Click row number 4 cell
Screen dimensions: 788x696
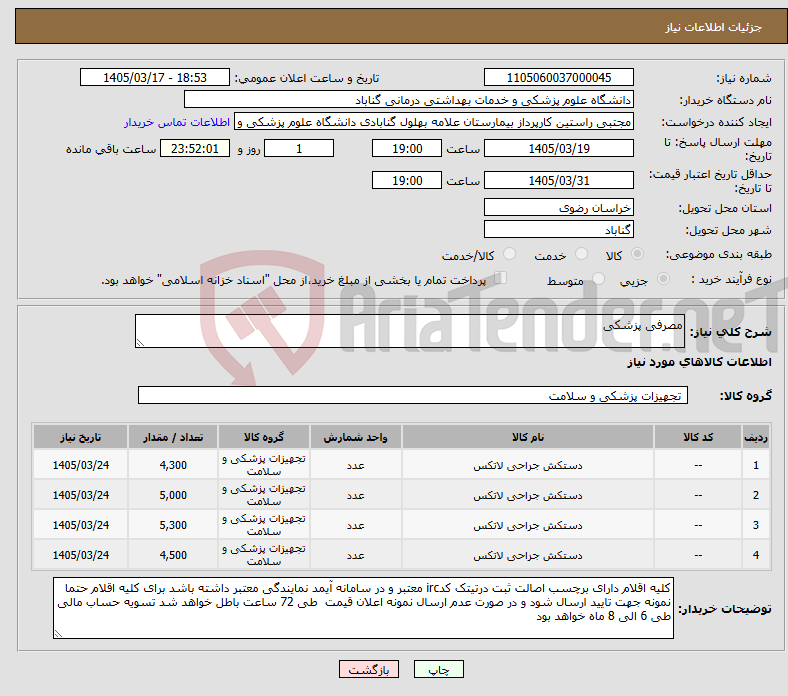coord(756,555)
